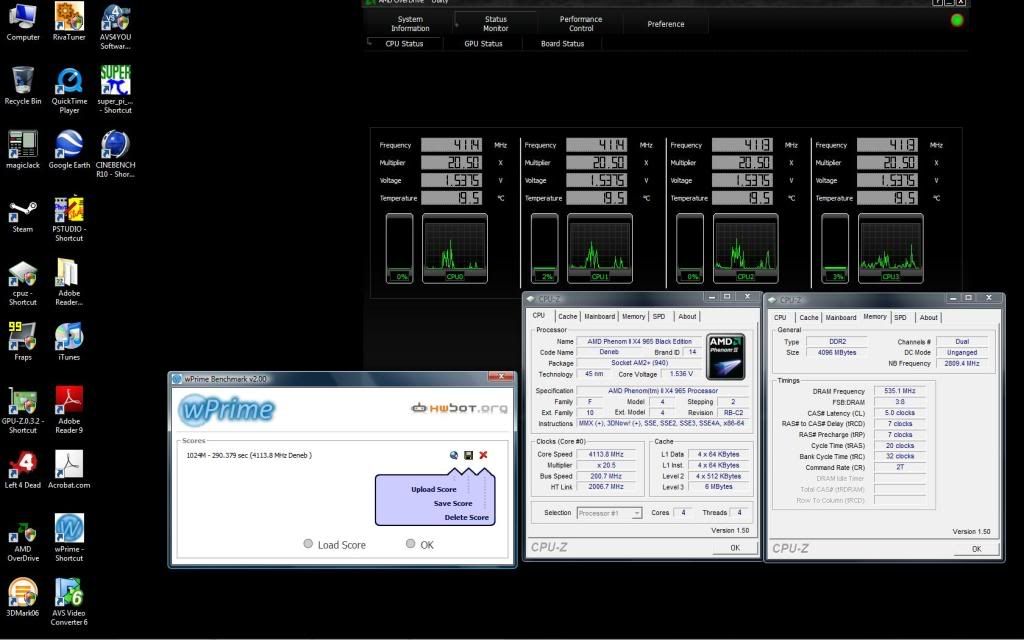Click OK in the right CPU-Z Memory window
This screenshot has height=640, width=1024.
976,549
